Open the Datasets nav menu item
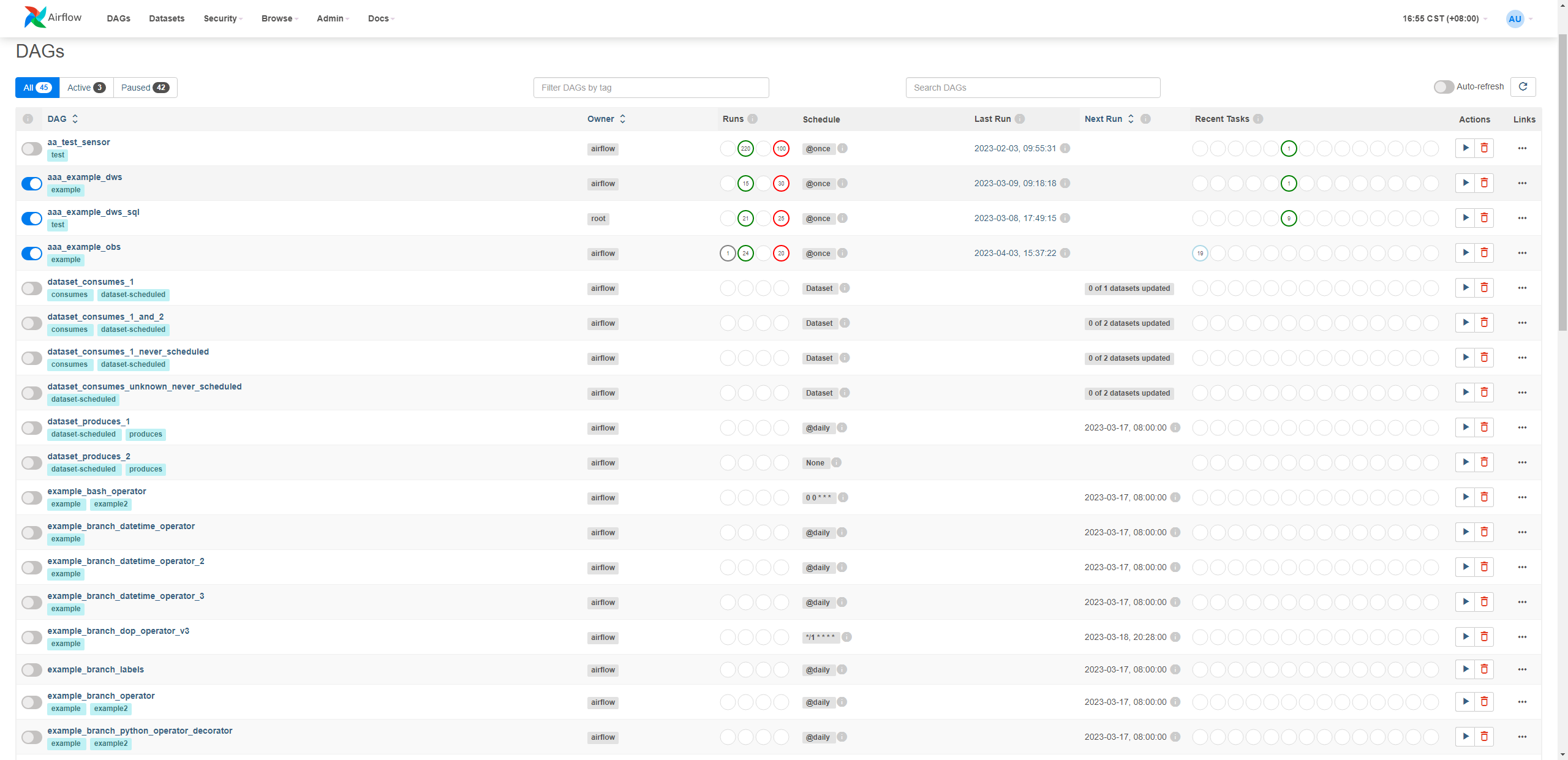 tap(167, 18)
